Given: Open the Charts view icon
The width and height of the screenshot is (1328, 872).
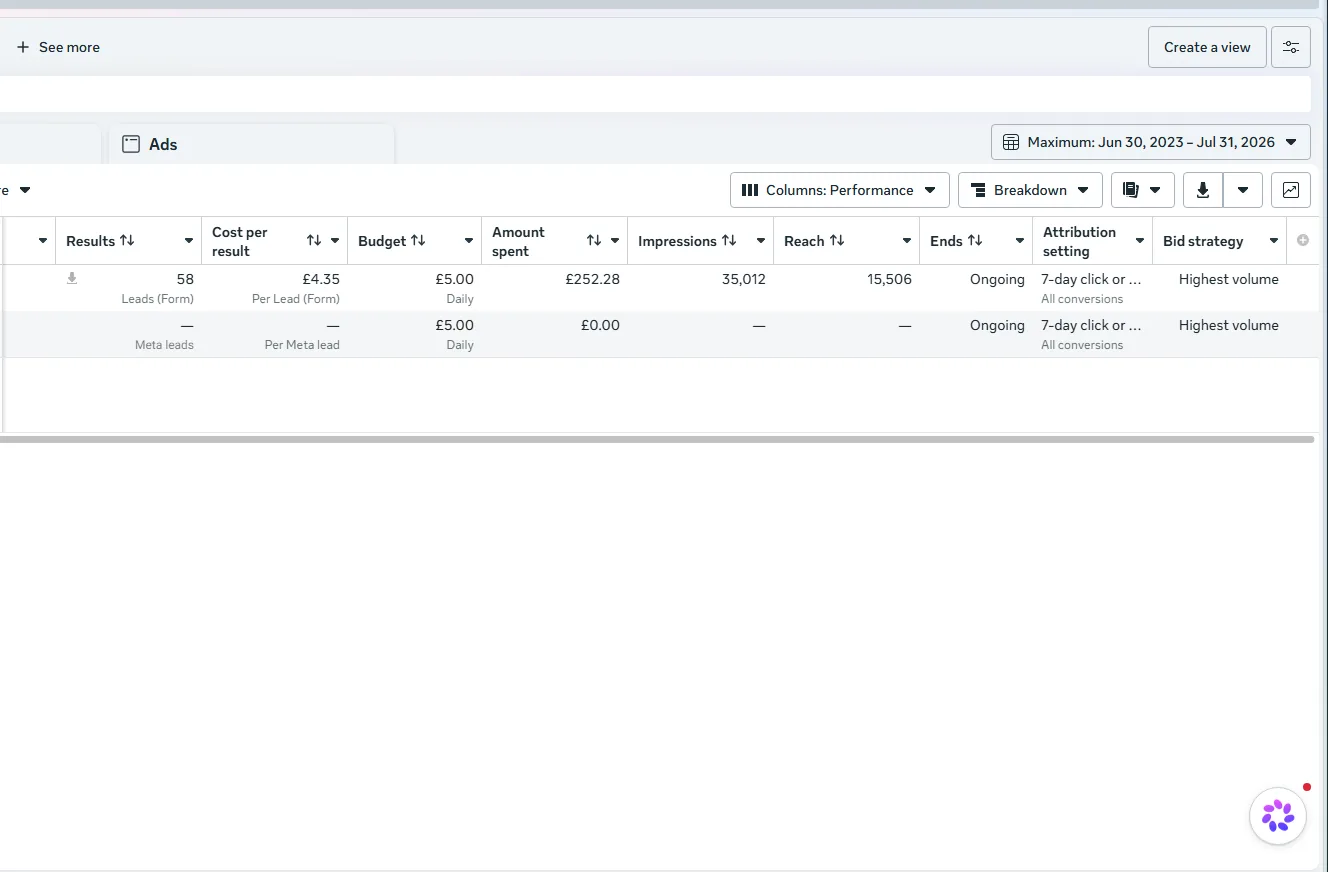Looking at the screenshot, I should (1291, 190).
